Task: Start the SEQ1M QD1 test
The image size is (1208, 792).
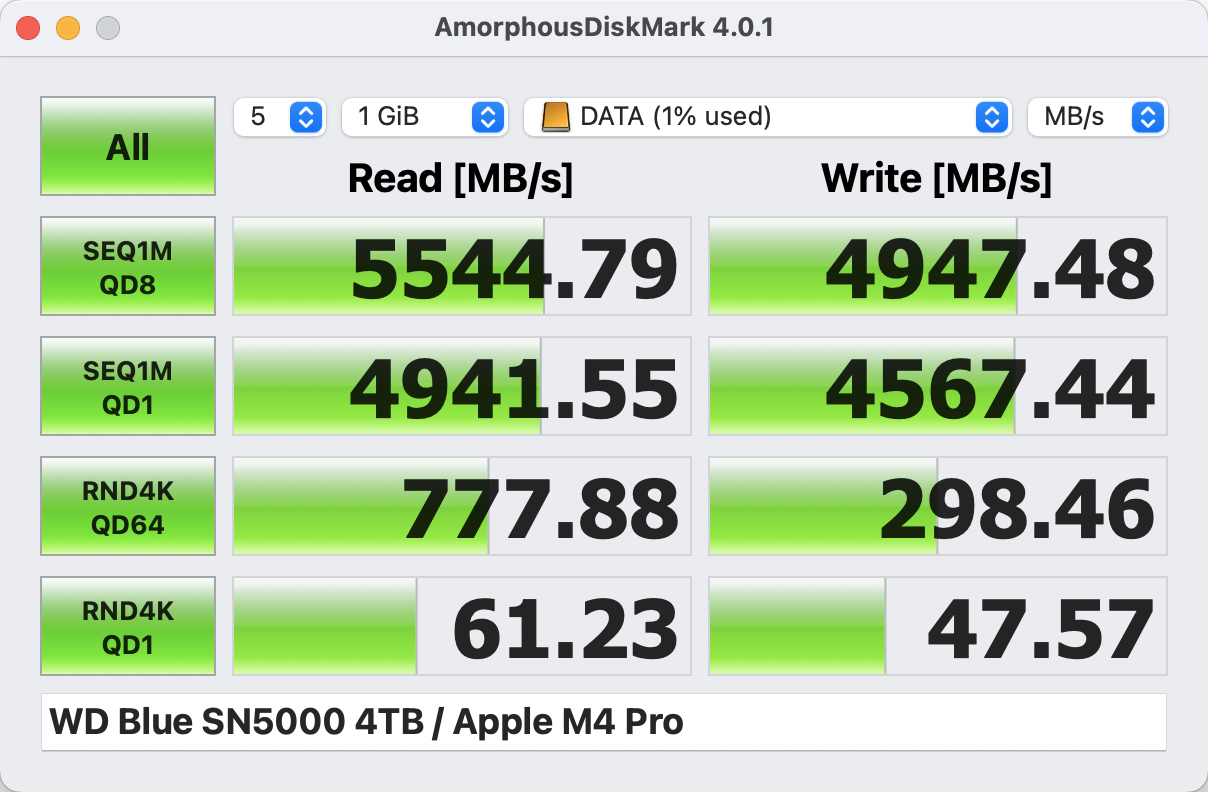Action: click(128, 386)
